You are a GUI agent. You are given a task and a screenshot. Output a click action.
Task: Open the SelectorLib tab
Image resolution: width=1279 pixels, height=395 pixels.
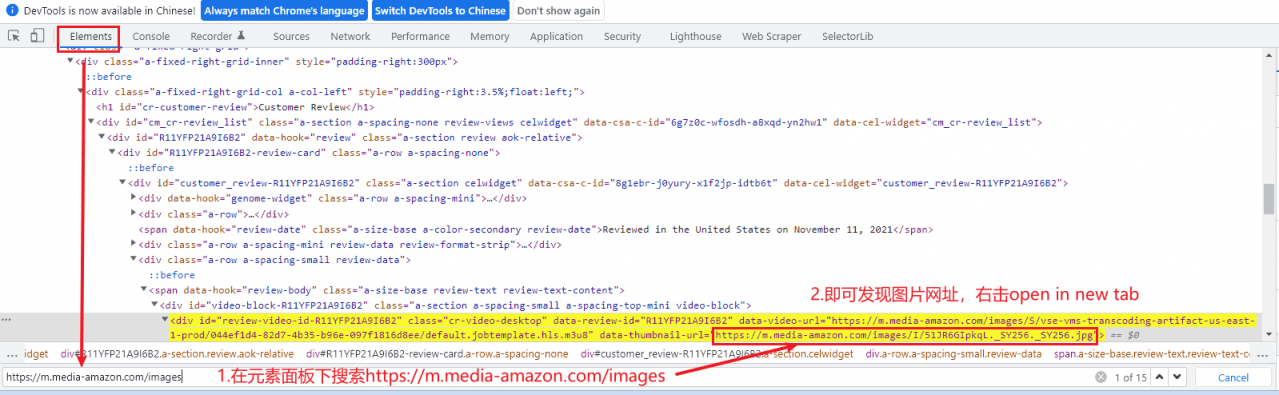click(x=848, y=36)
